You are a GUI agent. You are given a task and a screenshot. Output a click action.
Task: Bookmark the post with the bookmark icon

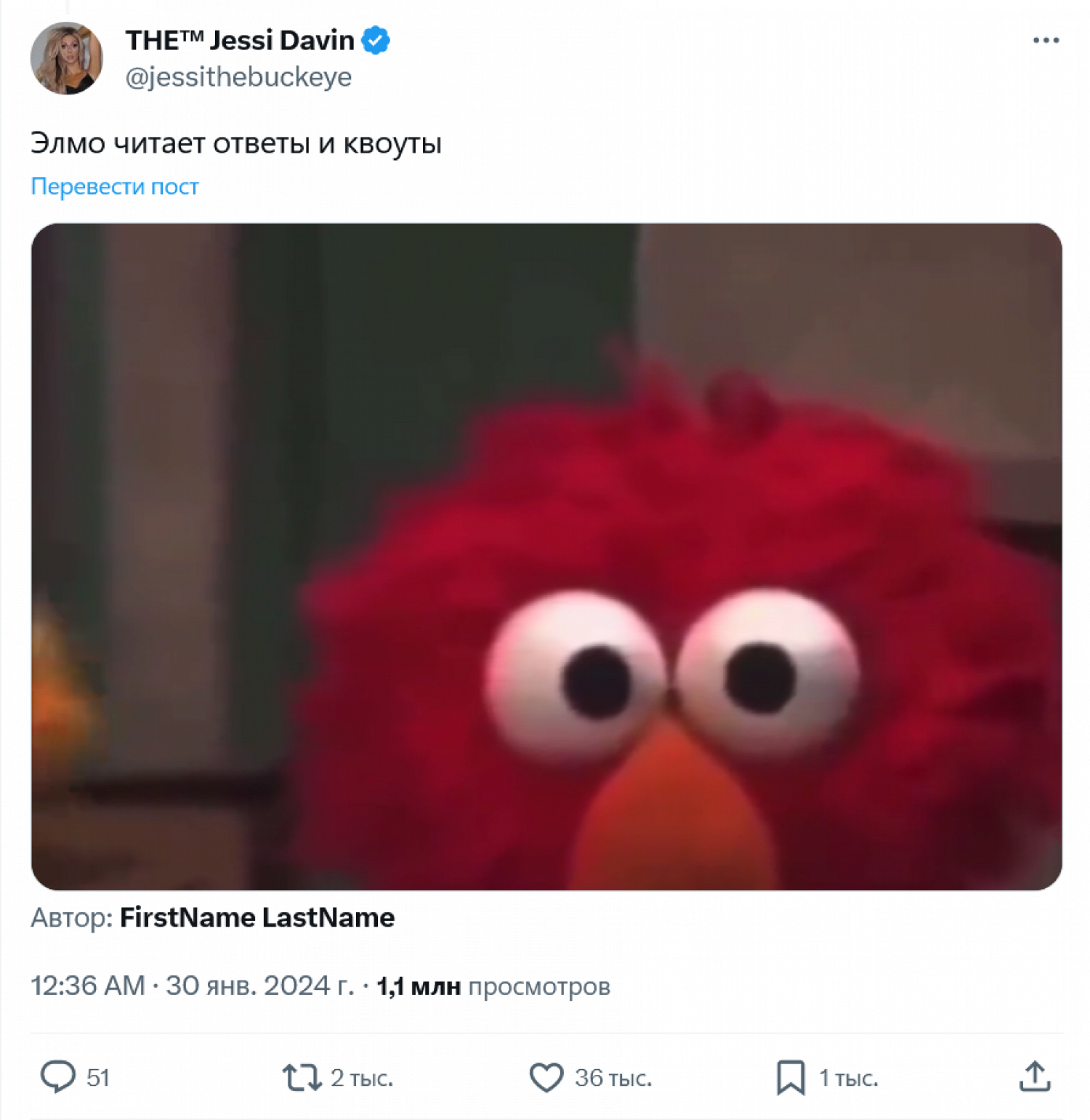pyautogui.click(x=791, y=1077)
